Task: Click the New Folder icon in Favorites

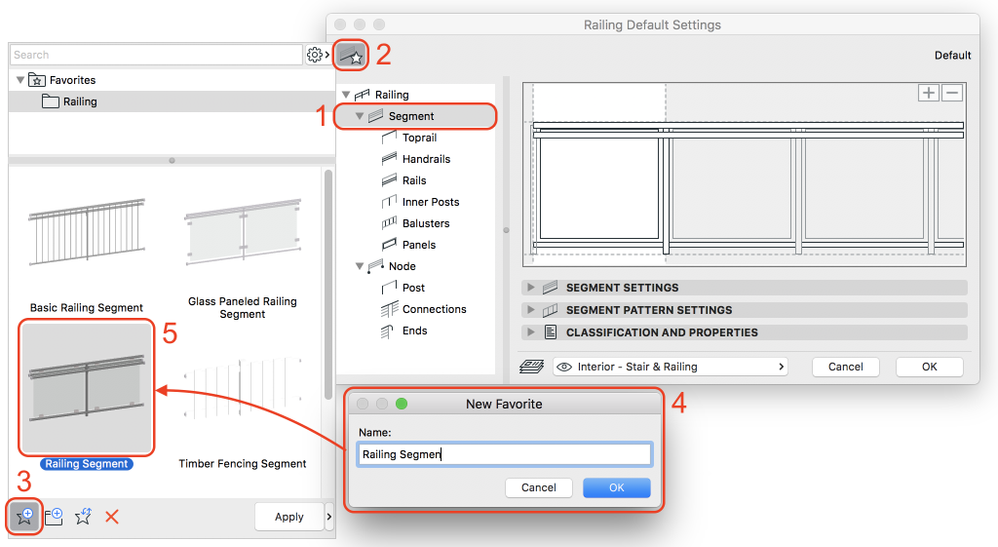Action: point(54,516)
